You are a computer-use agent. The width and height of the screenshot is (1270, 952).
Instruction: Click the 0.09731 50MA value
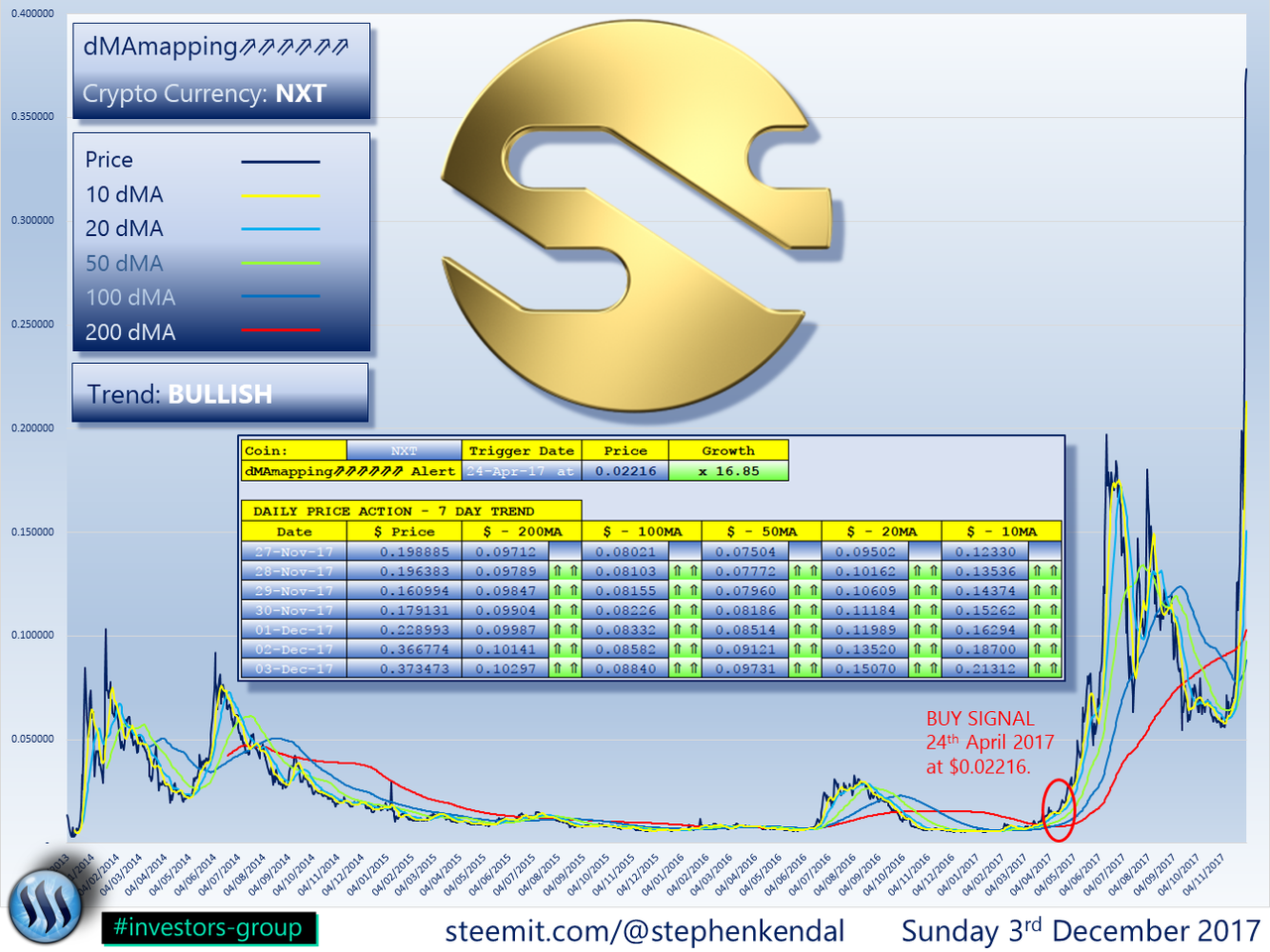746,669
